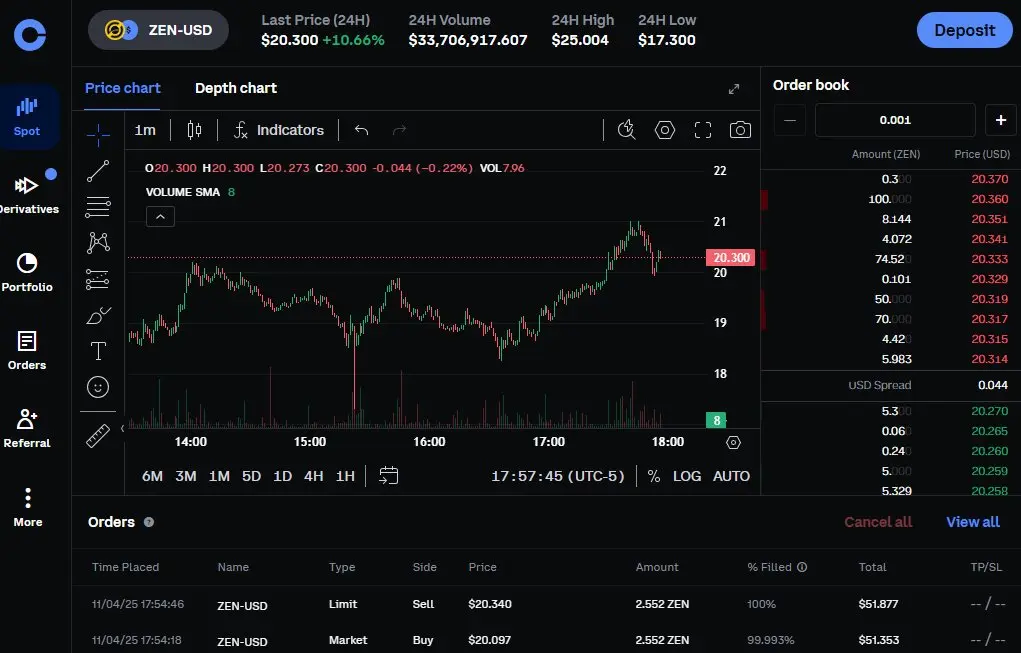This screenshot has width=1021, height=653.
Task: Show % Filled info tooltip
Action: coord(802,567)
